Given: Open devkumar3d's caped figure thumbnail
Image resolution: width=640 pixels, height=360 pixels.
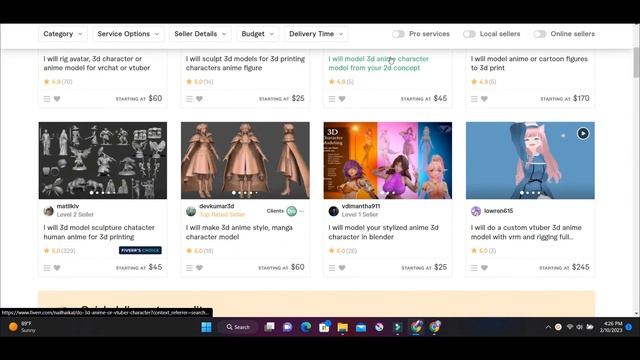Looking at the screenshot, I should [245, 160].
